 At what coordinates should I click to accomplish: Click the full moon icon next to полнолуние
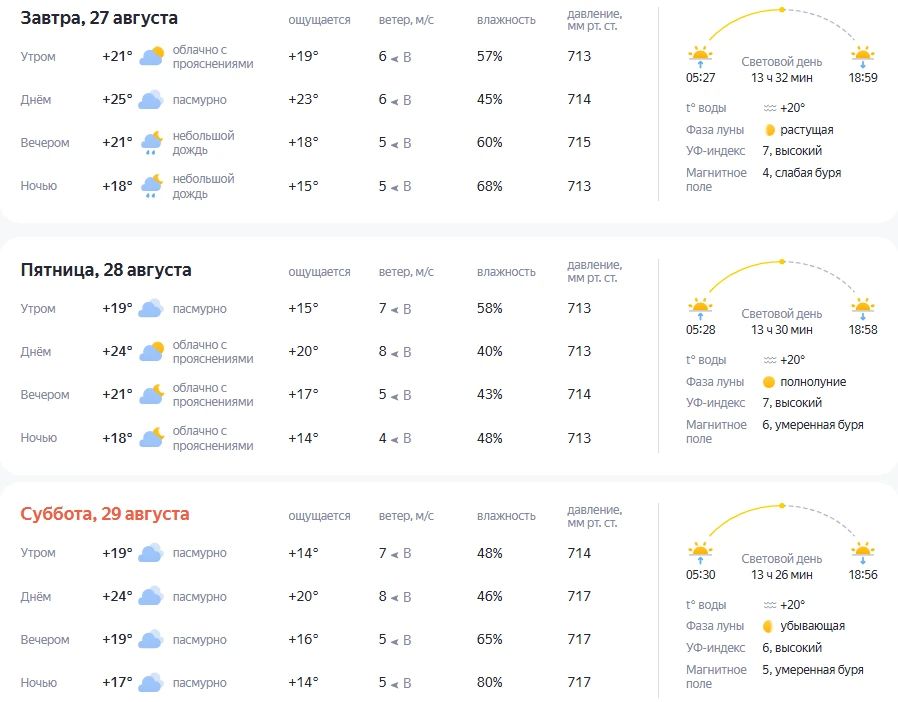click(x=769, y=382)
